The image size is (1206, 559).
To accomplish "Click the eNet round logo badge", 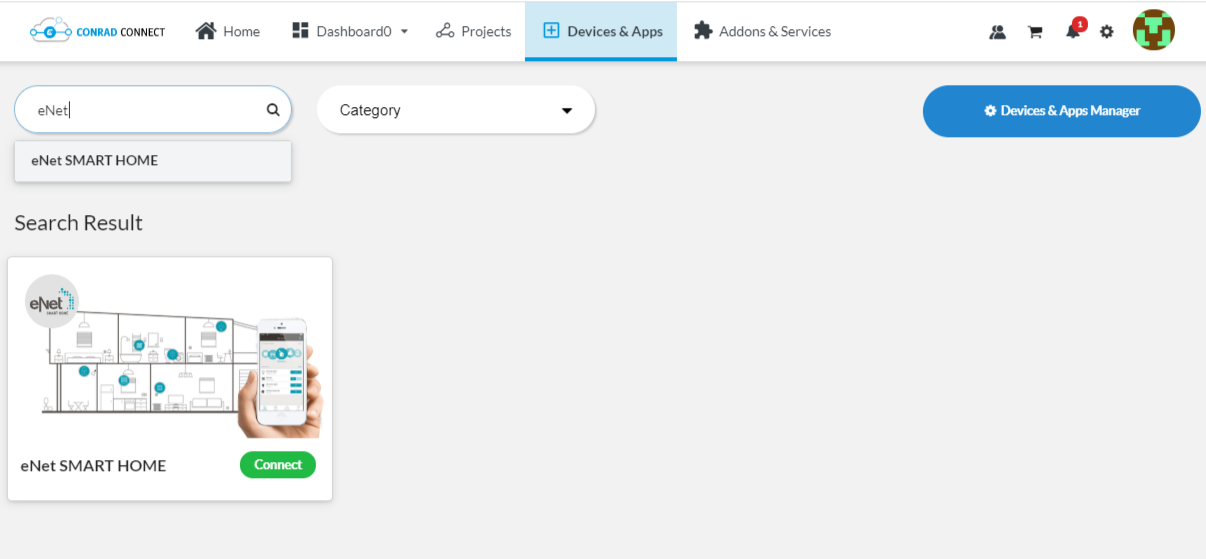I will [52, 300].
